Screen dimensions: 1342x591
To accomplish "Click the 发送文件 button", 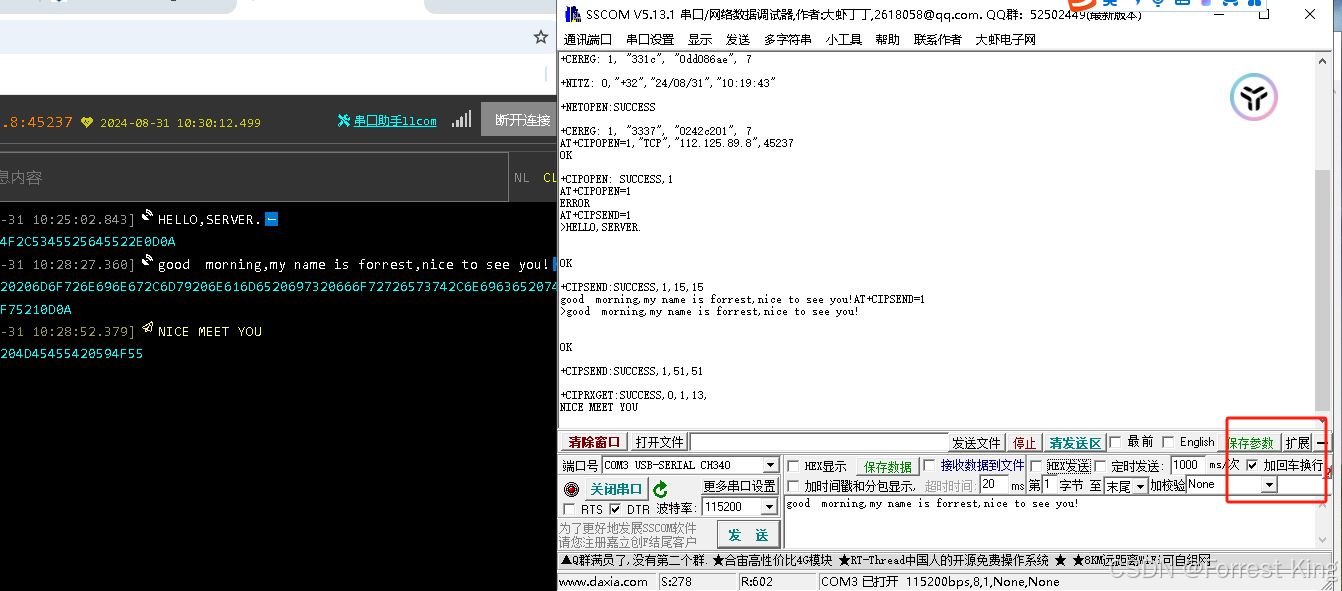I will tap(976, 443).
